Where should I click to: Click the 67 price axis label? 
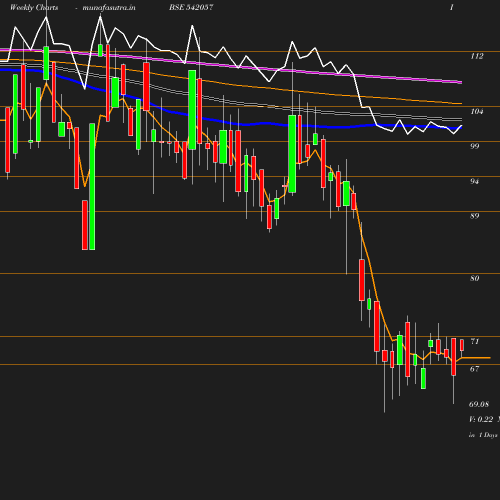[x=475, y=369]
